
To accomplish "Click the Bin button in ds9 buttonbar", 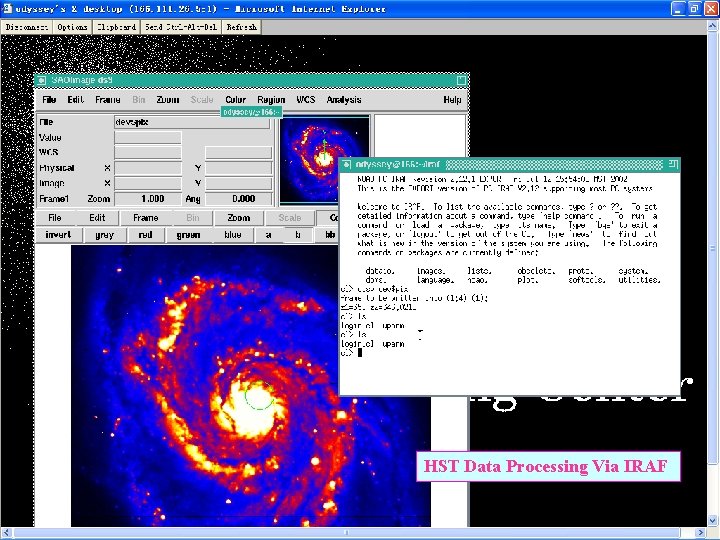I will click(193, 218).
